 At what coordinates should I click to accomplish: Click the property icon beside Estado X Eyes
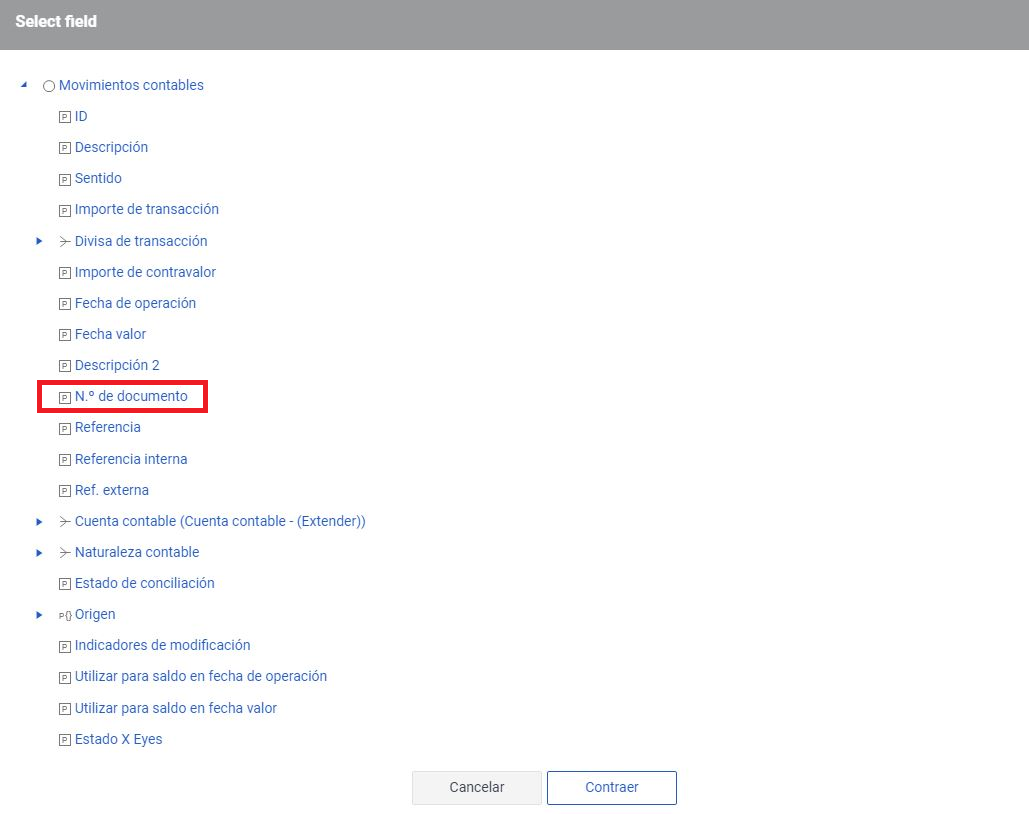65,740
